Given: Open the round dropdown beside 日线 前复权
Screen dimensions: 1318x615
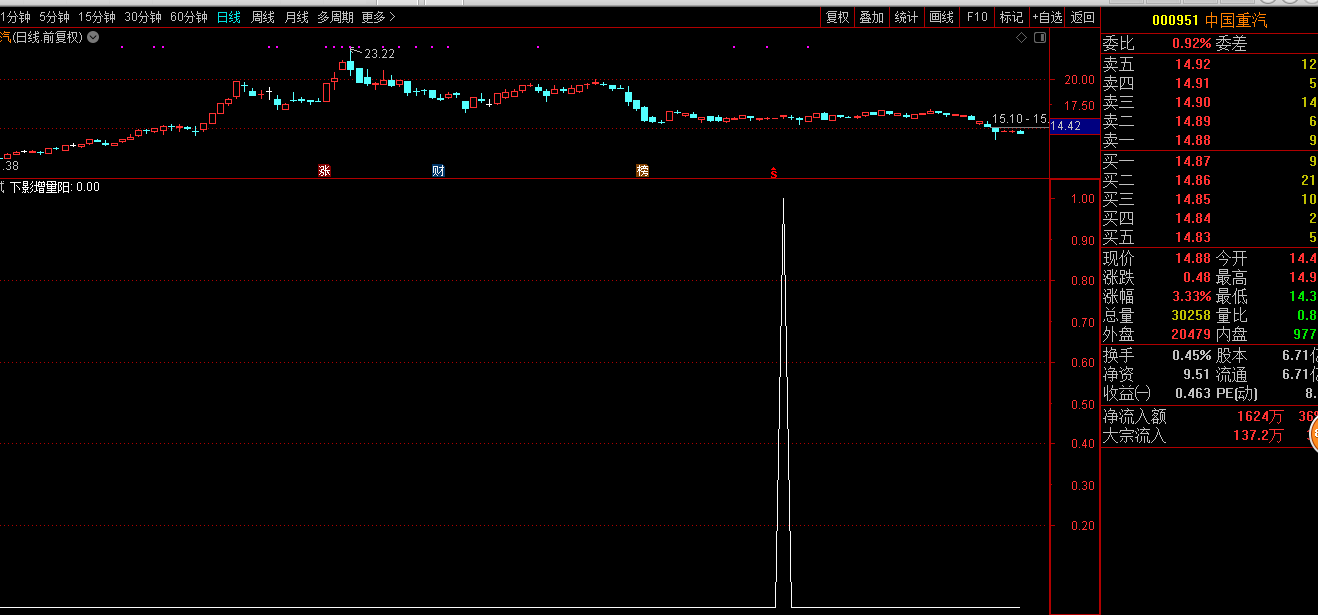Looking at the screenshot, I should [93, 37].
